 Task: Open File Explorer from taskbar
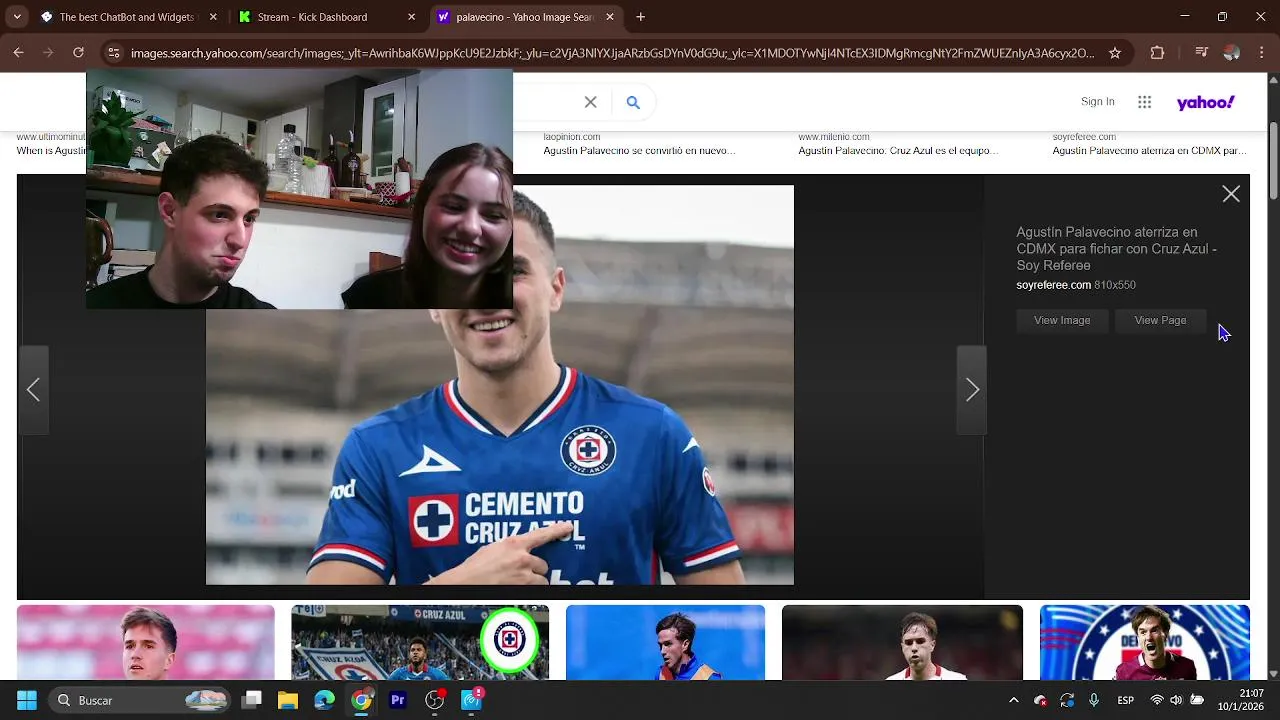(x=288, y=700)
